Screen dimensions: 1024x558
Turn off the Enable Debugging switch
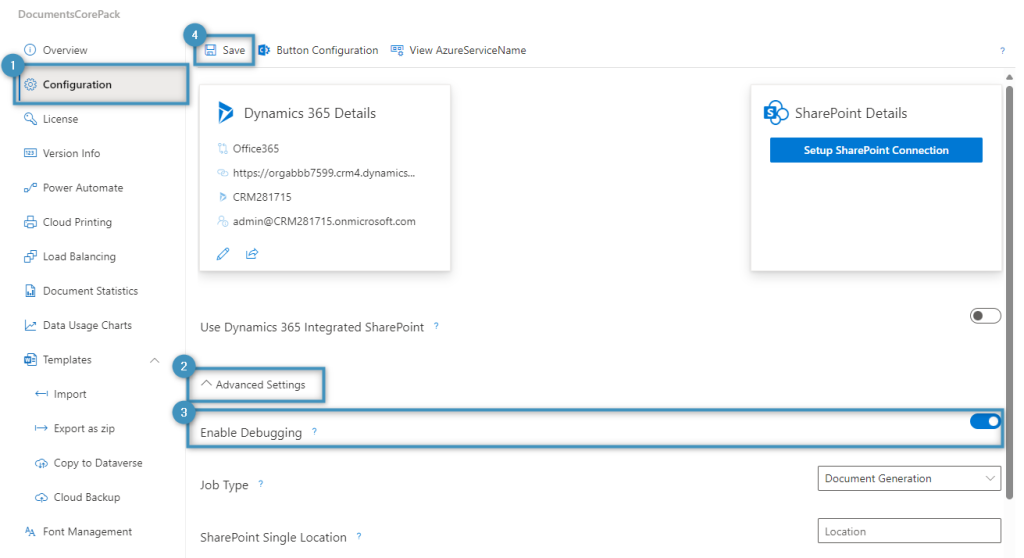click(x=985, y=421)
